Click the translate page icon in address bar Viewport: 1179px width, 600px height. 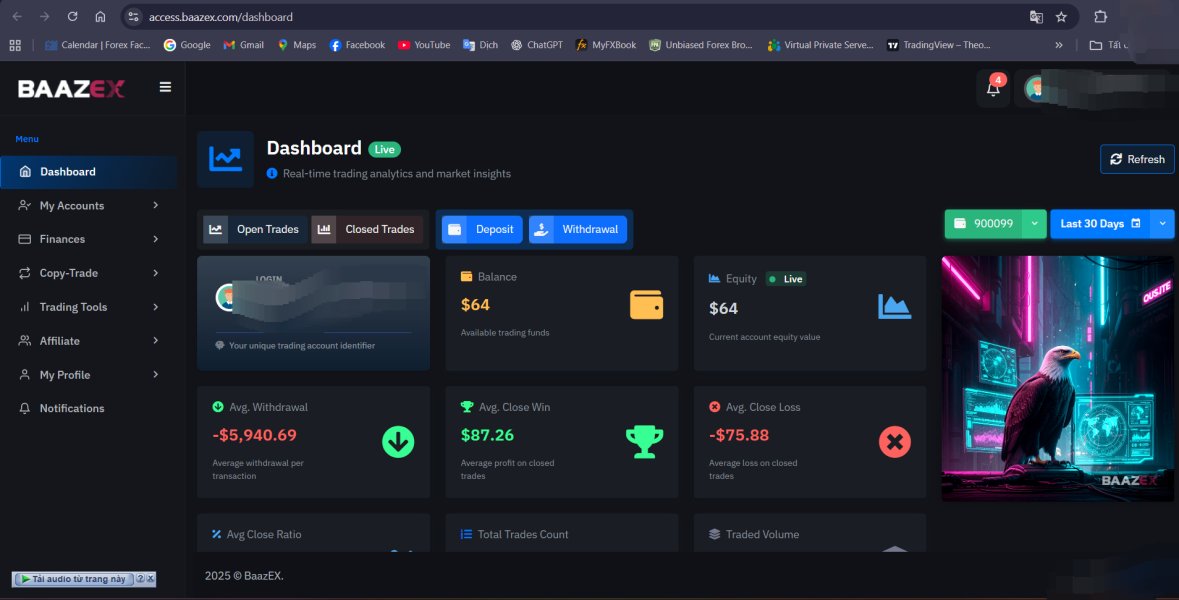click(1036, 17)
